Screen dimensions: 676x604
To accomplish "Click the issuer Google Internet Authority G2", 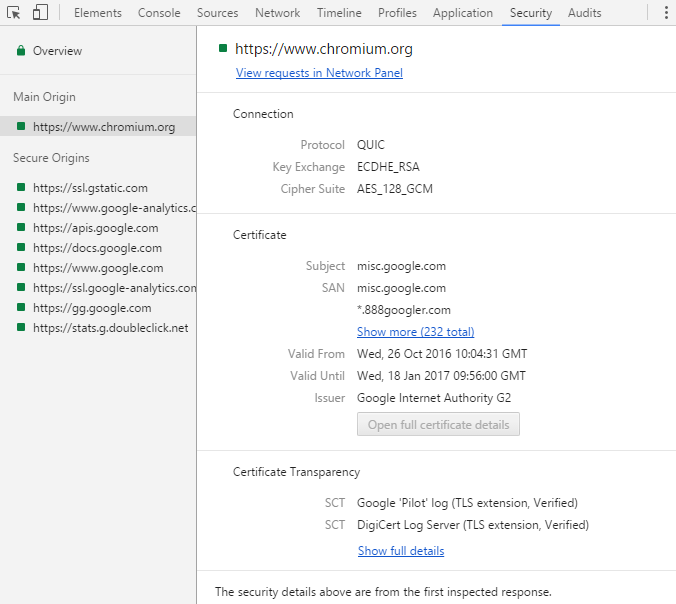I will point(434,398).
